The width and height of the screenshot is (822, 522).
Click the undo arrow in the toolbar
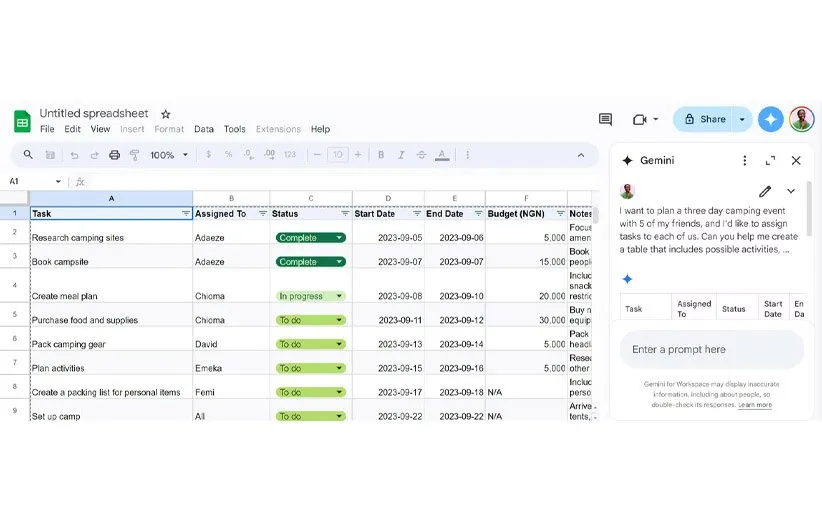pyautogui.click(x=74, y=155)
